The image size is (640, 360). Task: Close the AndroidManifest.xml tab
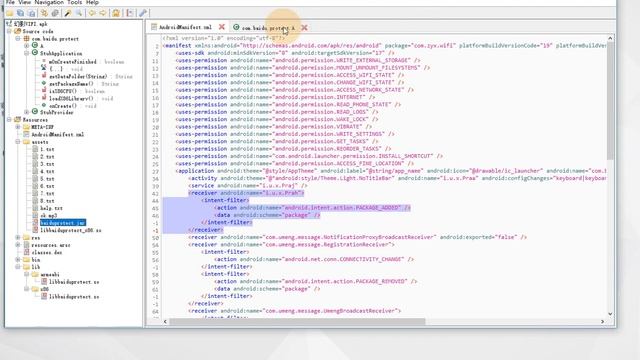[x=222, y=27]
